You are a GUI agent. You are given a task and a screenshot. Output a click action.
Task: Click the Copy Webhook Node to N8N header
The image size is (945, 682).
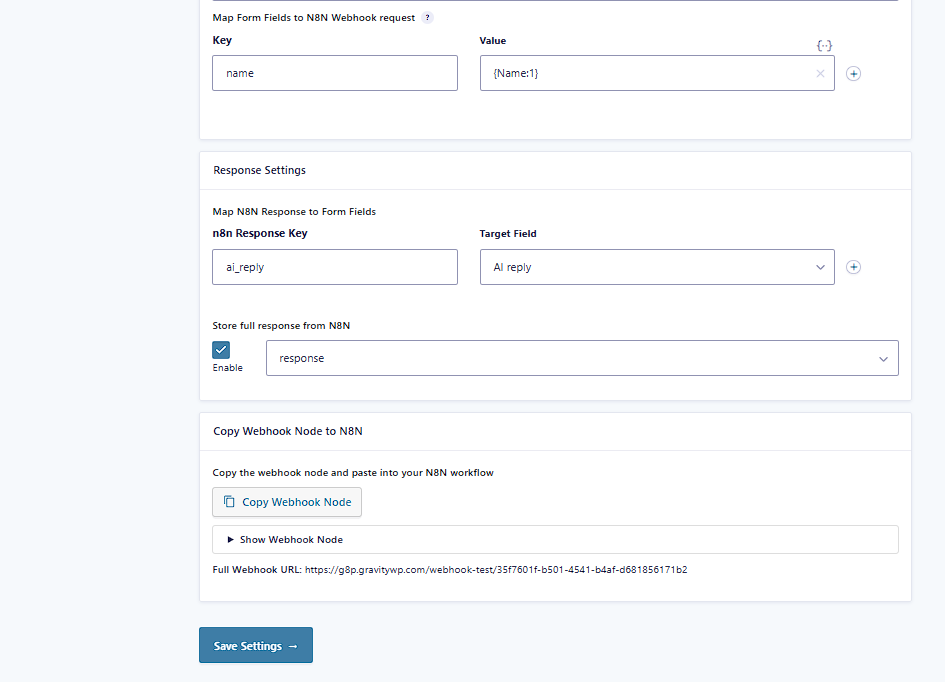point(287,431)
